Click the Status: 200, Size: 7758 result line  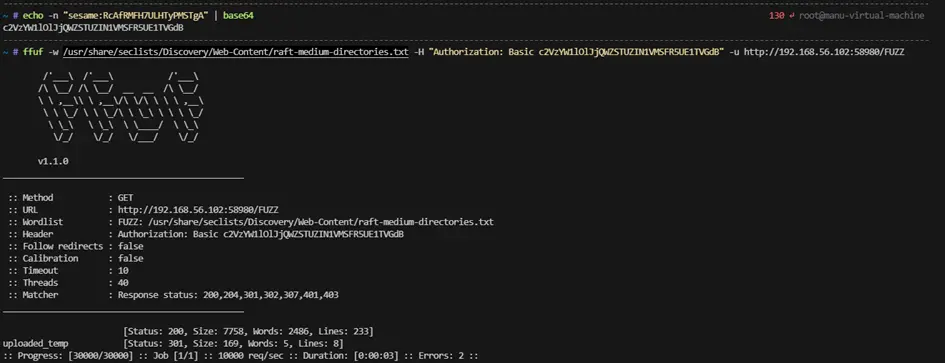click(x=248, y=331)
